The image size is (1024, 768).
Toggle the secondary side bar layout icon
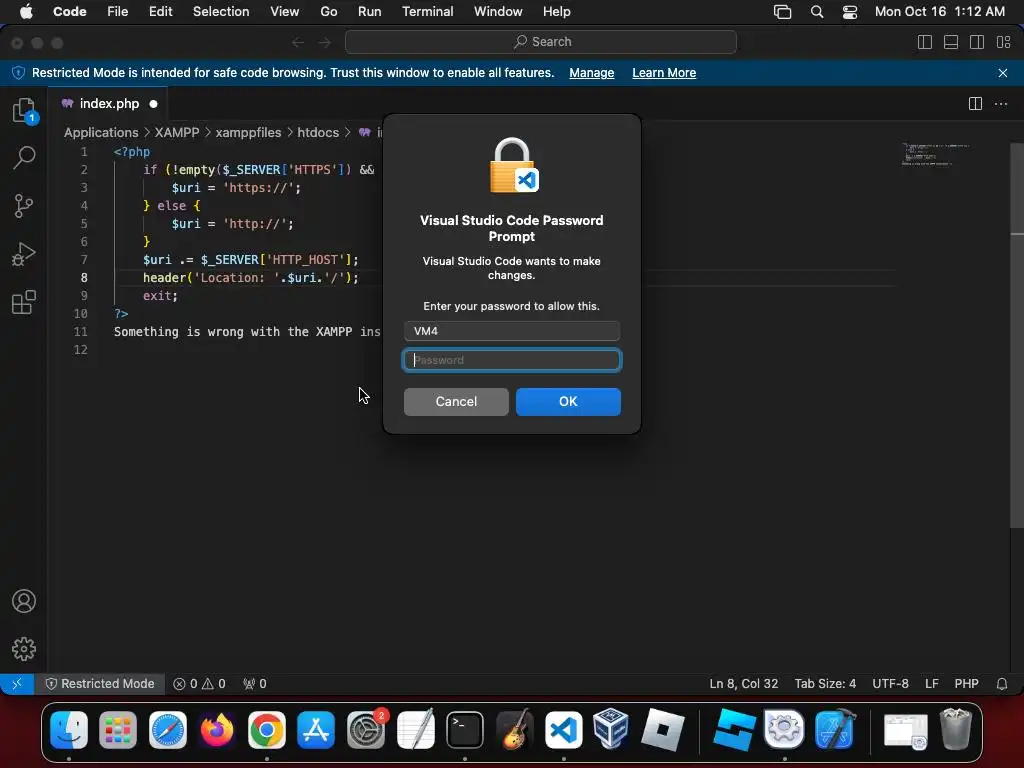point(977,42)
